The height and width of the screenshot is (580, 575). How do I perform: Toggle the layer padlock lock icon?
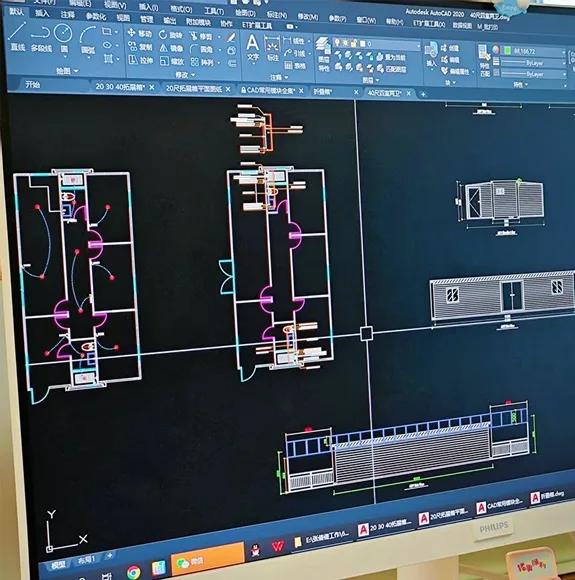click(354, 43)
